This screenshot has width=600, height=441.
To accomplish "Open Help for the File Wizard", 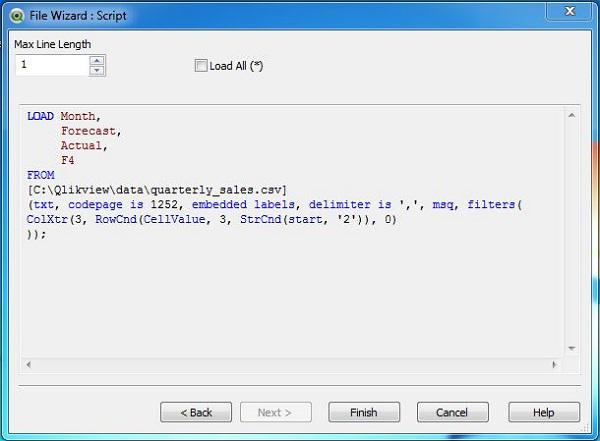I will 544,412.
